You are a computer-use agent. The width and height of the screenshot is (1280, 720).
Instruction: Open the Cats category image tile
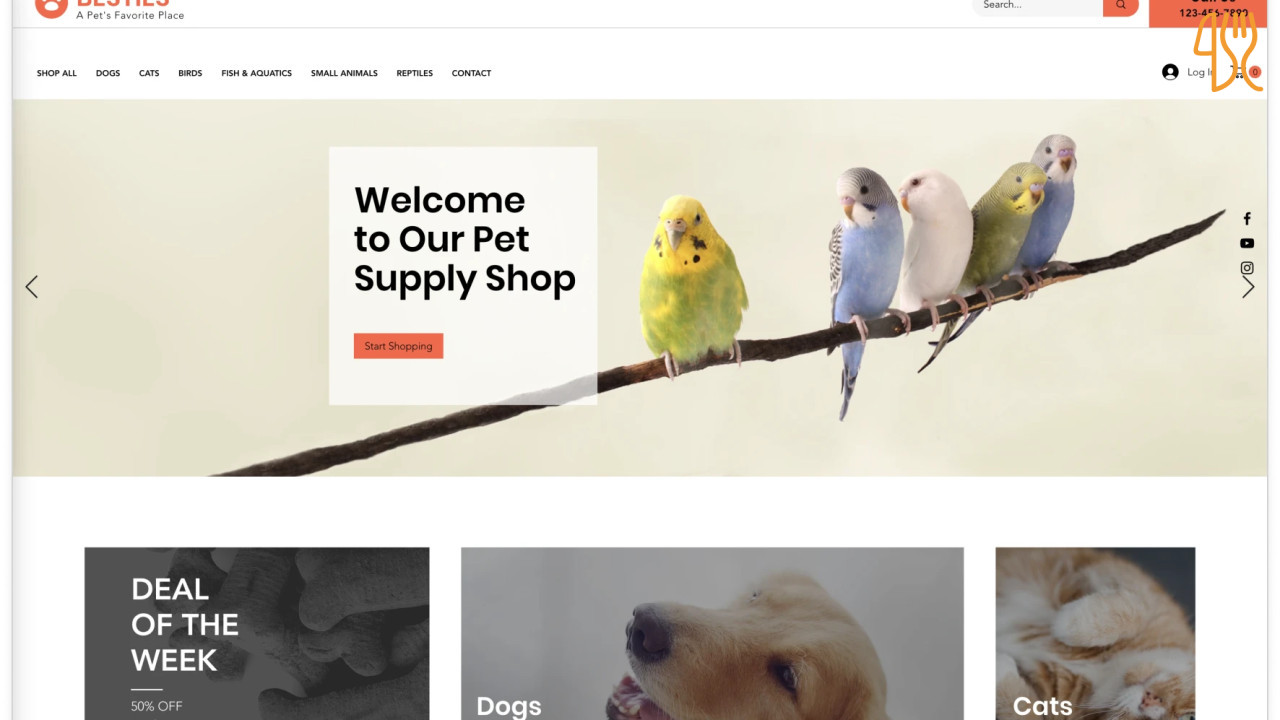pos(1095,633)
